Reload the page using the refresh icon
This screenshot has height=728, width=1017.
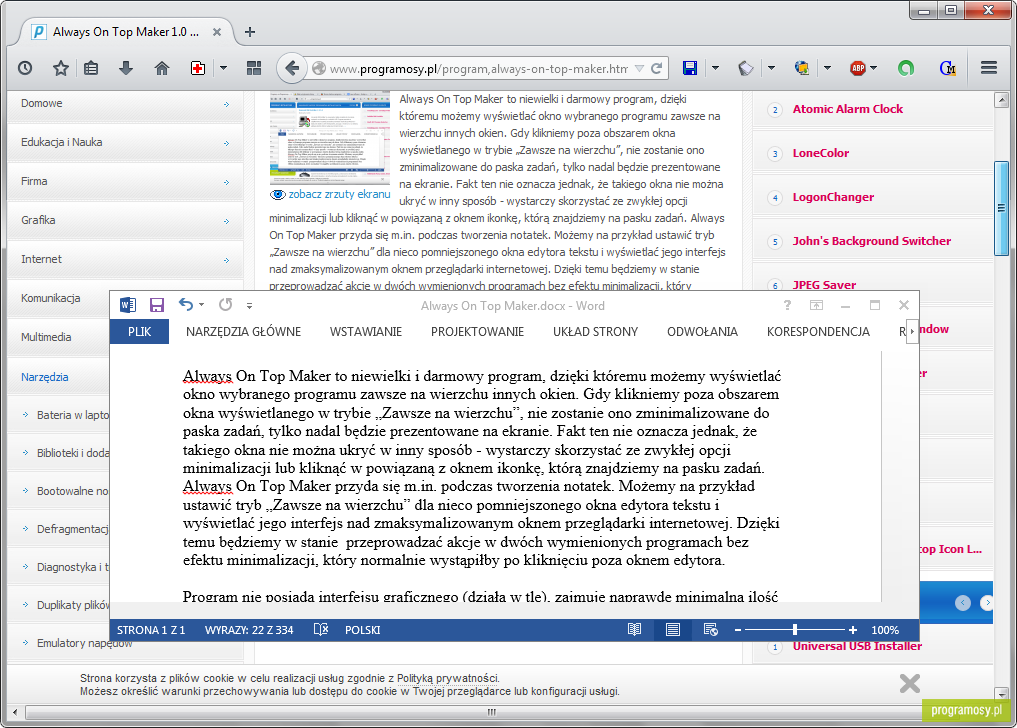pyautogui.click(x=656, y=68)
